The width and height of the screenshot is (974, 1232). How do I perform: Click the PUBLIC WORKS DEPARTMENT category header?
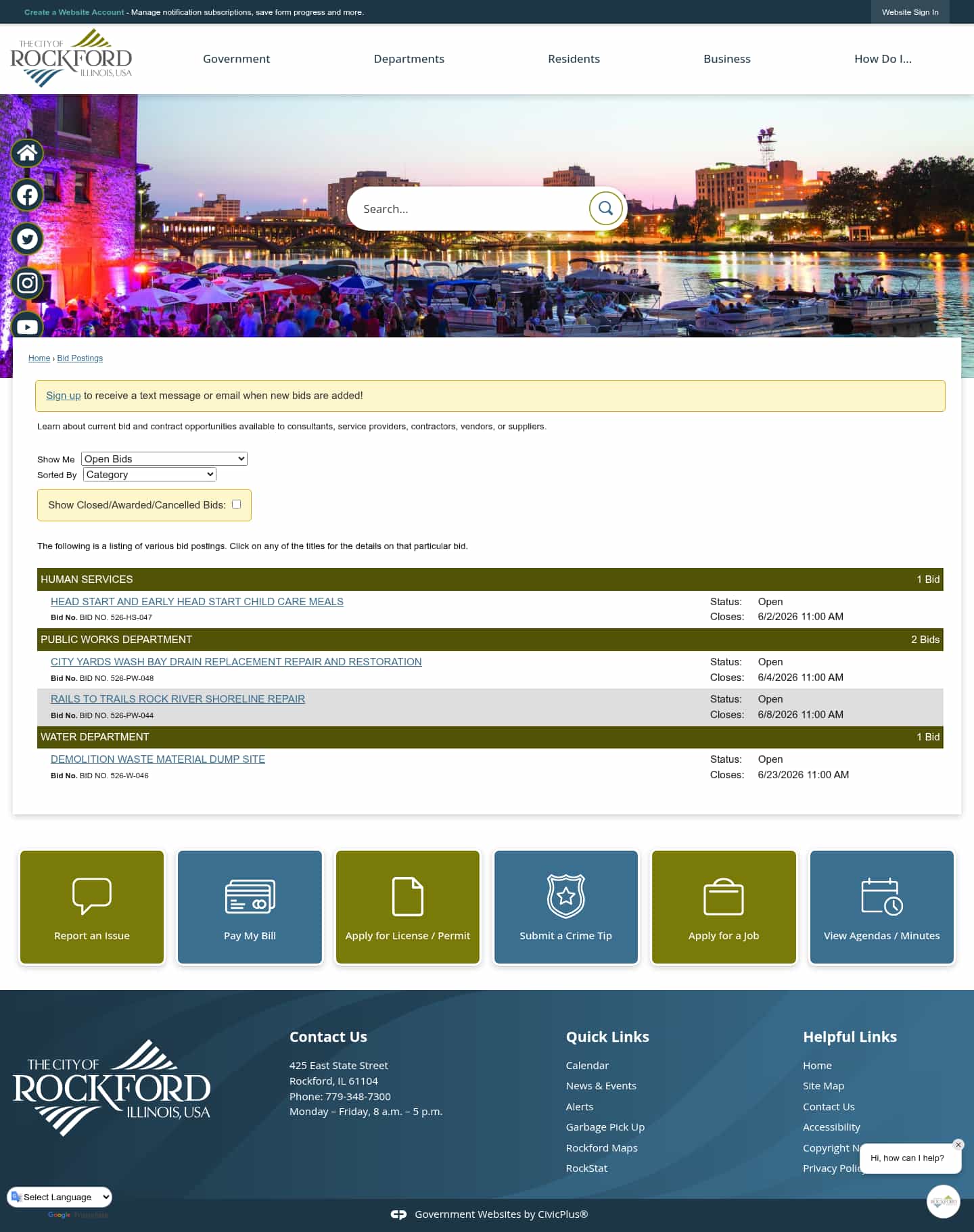click(490, 640)
